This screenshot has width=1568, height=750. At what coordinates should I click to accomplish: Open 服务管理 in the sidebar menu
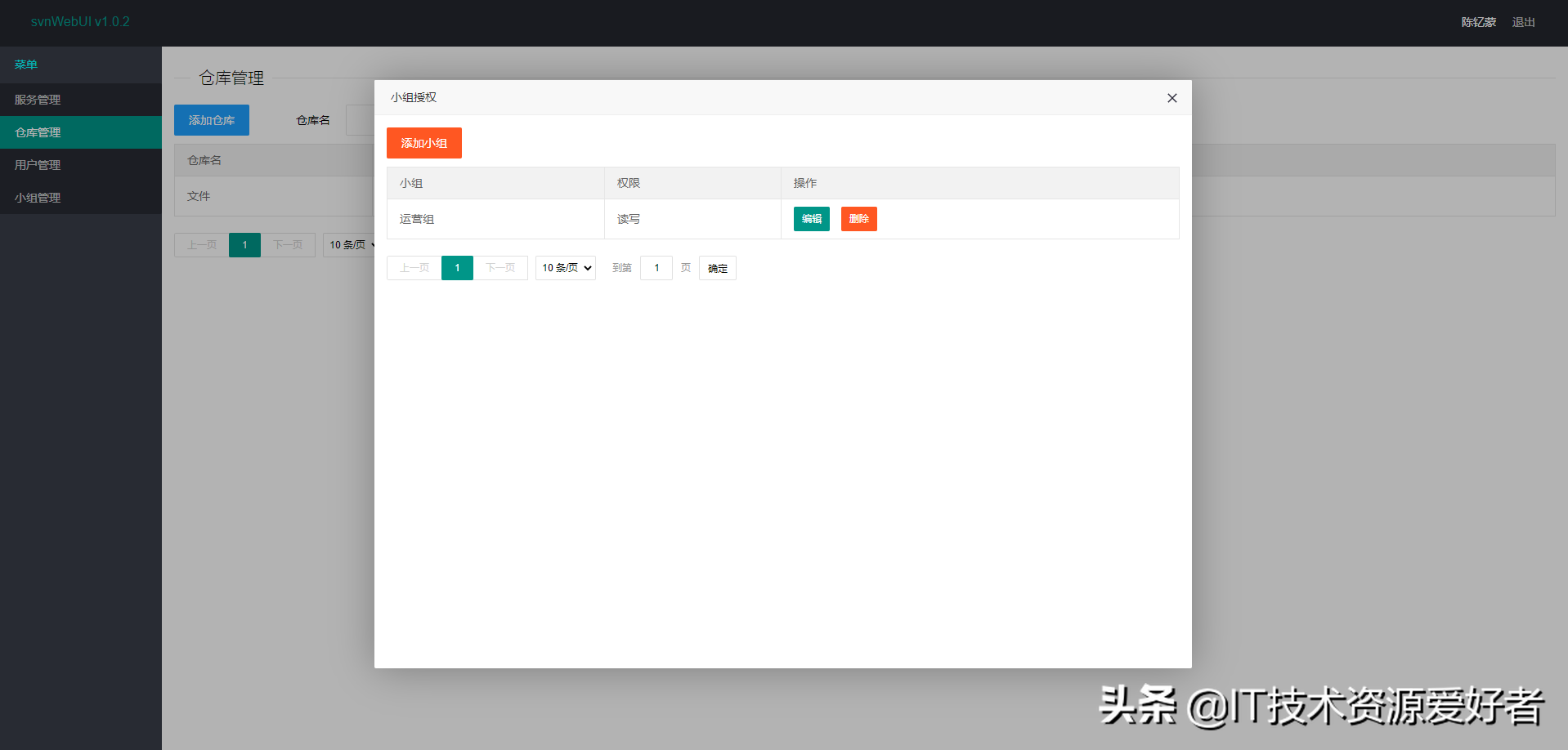click(x=38, y=100)
